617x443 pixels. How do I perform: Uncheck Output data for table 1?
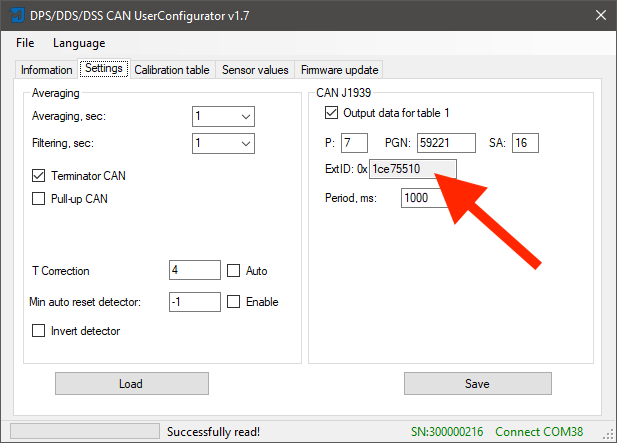(332, 113)
